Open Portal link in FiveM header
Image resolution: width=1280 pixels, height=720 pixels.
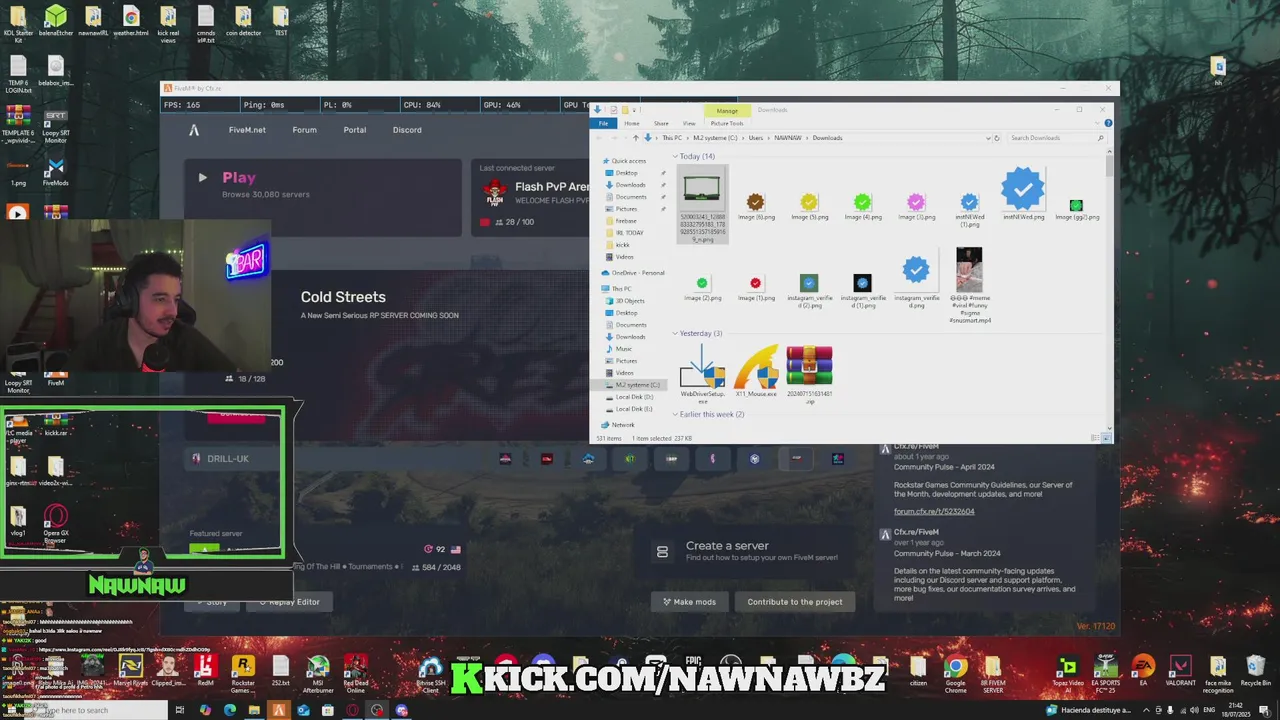[x=354, y=130]
